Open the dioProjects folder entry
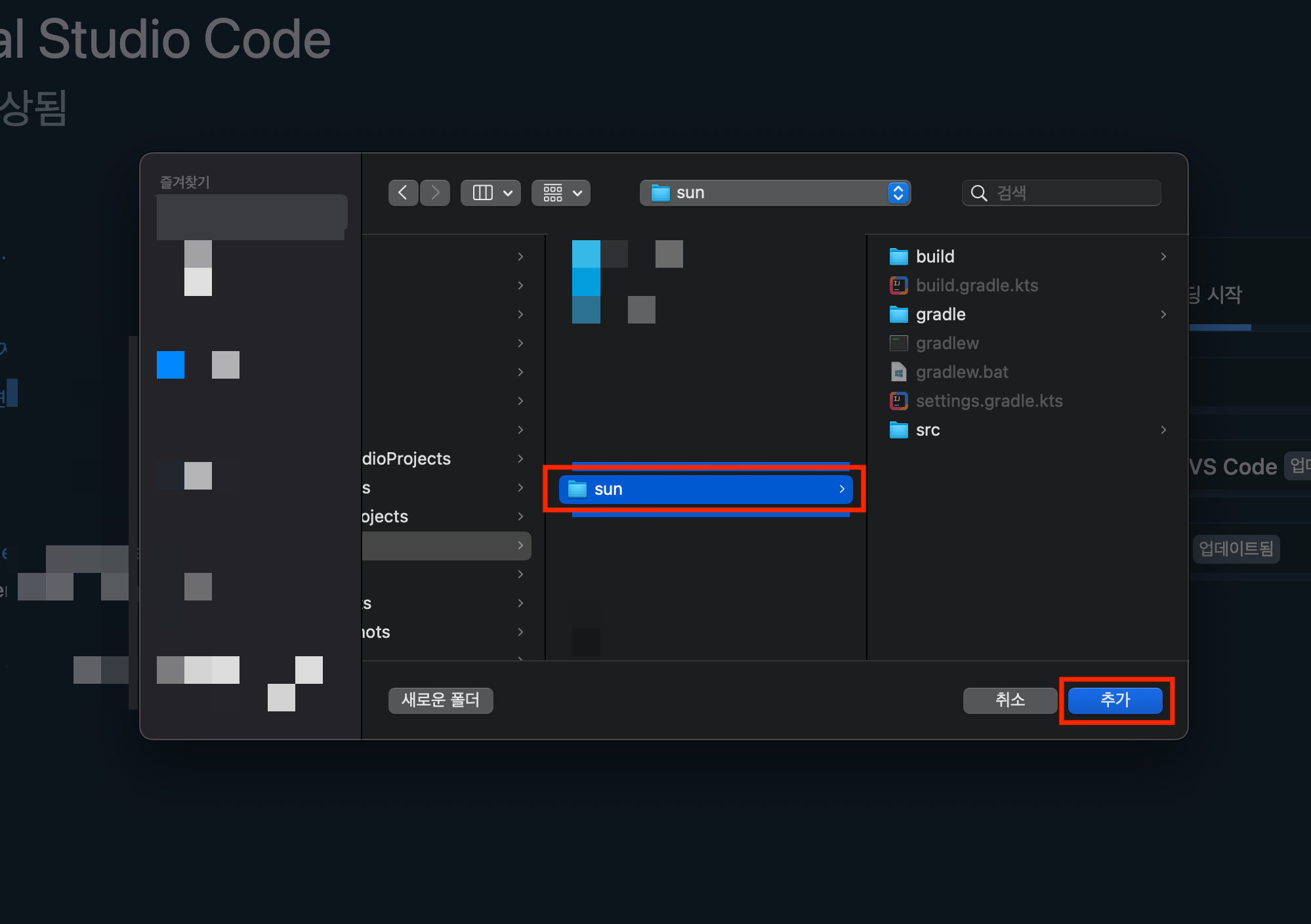 [406, 459]
